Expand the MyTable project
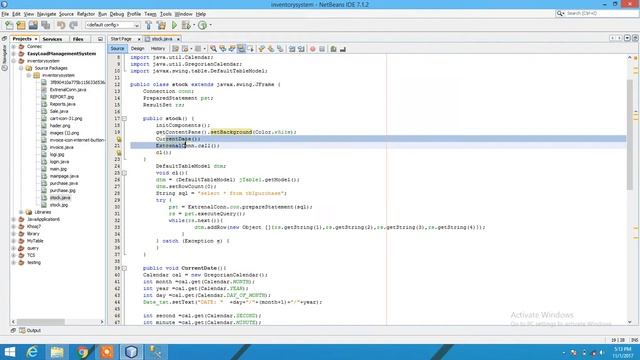Image resolution: width=640 pixels, height=360 pixels. (x=14, y=241)
